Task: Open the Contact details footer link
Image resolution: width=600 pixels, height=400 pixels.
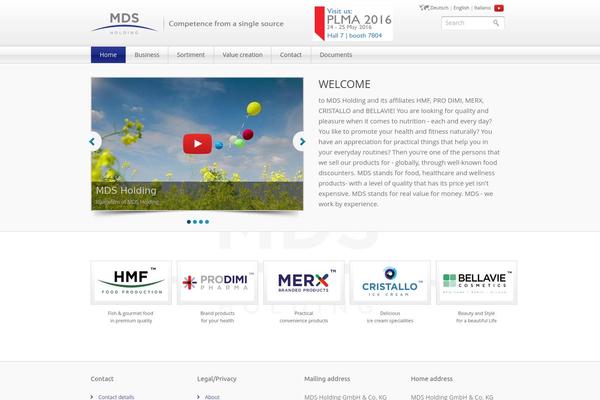Action: point(116,397)
